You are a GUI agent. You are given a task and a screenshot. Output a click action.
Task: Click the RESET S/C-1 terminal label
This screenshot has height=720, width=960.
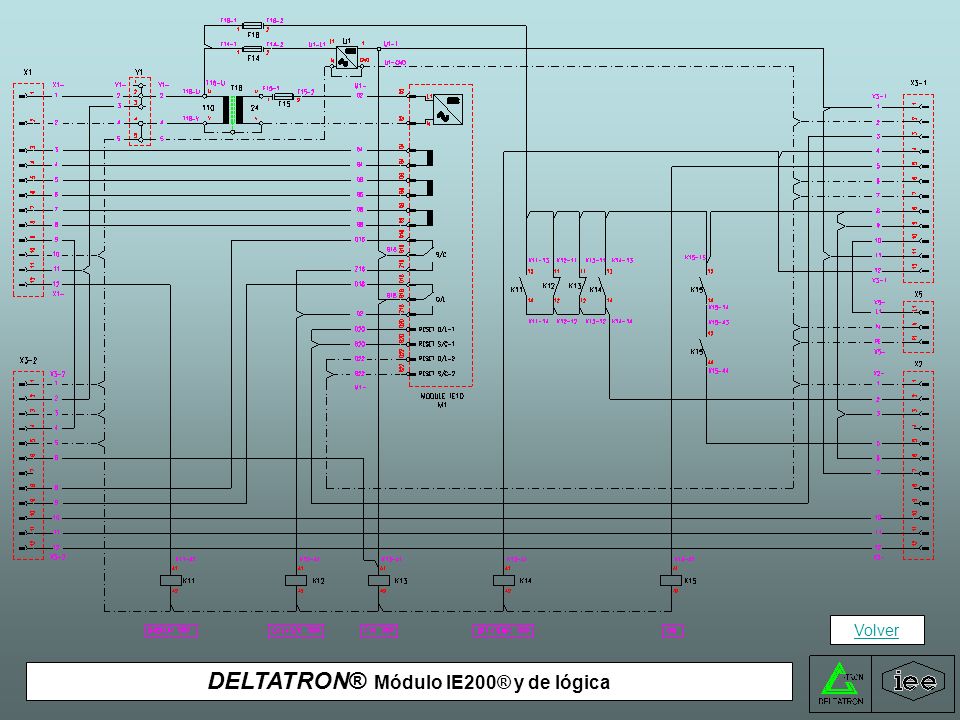click(x=437, y=344)
